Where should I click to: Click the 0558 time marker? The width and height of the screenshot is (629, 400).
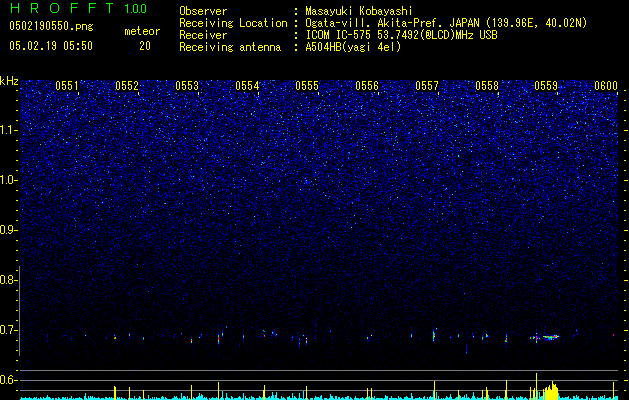click(487, 86)
